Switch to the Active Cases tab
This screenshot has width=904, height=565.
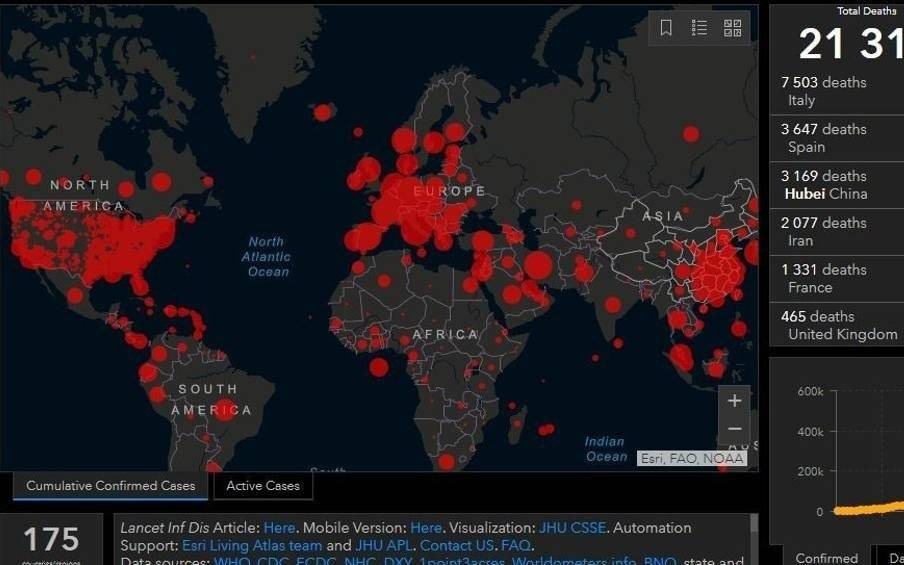tap(263, 486)
